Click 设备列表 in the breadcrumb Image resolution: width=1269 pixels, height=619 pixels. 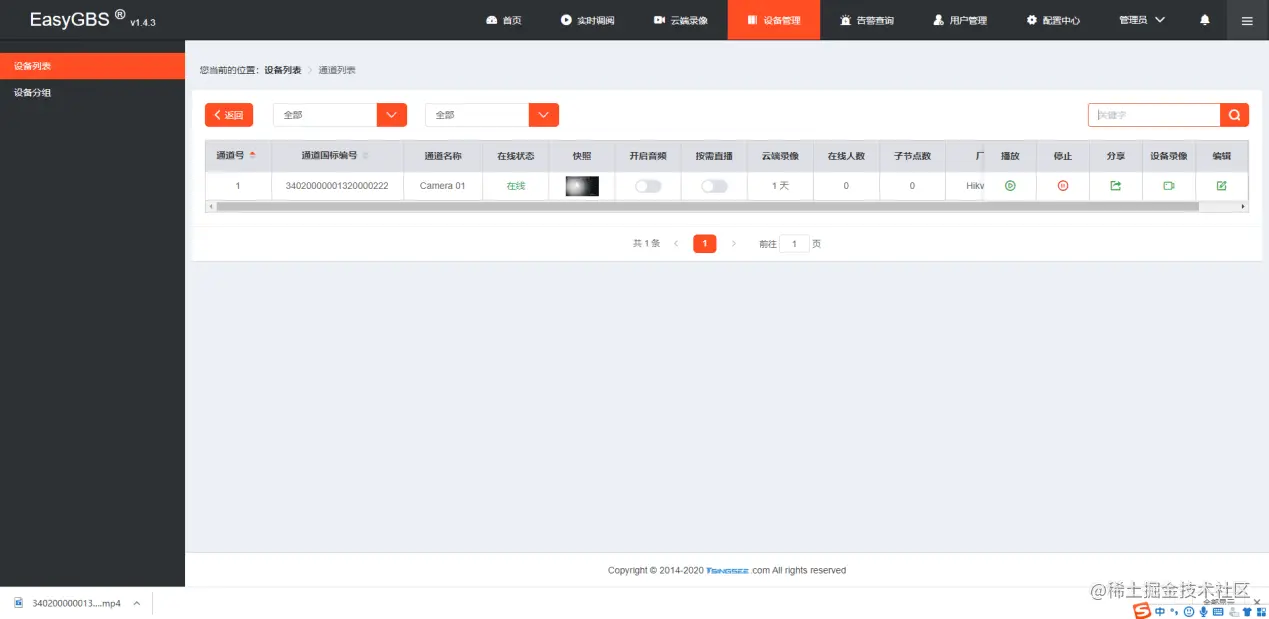pyautogui.click(x=282, y=70)
